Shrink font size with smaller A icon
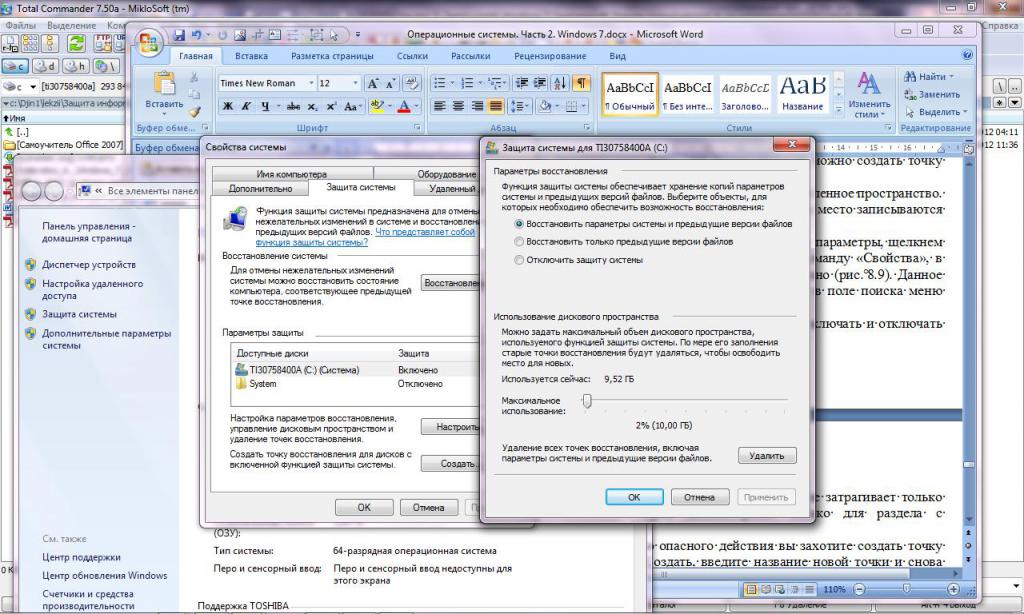This screenshot has width=1024, height=614. pos(391,83)
